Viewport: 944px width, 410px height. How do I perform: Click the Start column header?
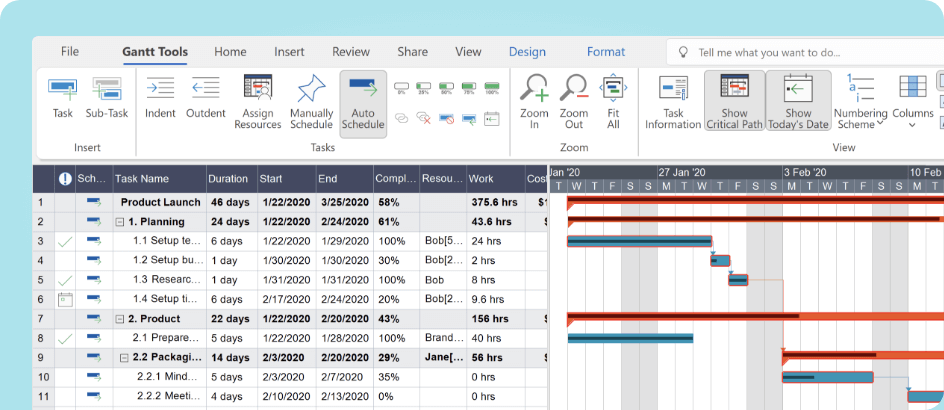tap(287, 179)
